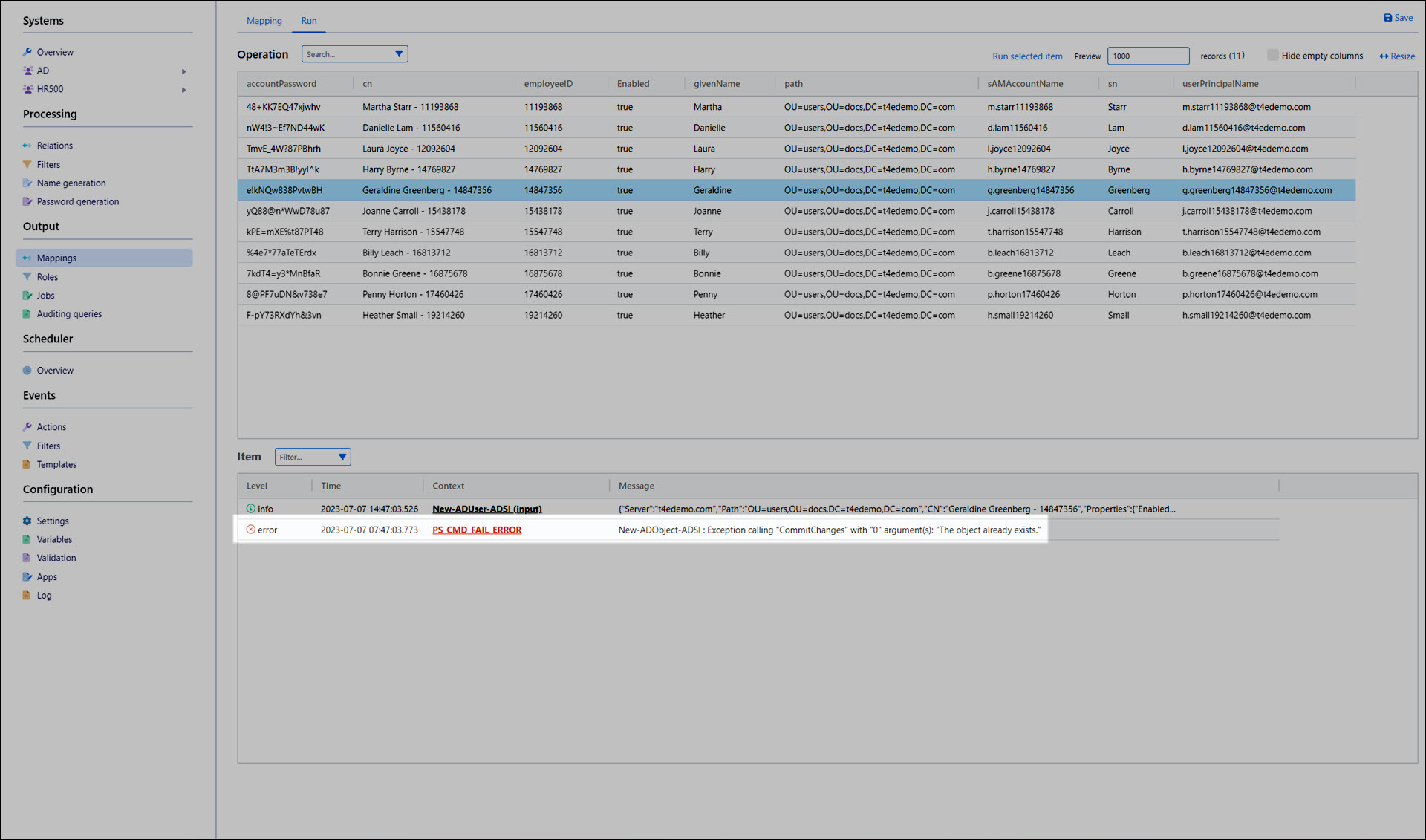This screenshot has width=1426, height=840.
Task: Expand the AD system submenu arrow
Action: click(183, 71)
